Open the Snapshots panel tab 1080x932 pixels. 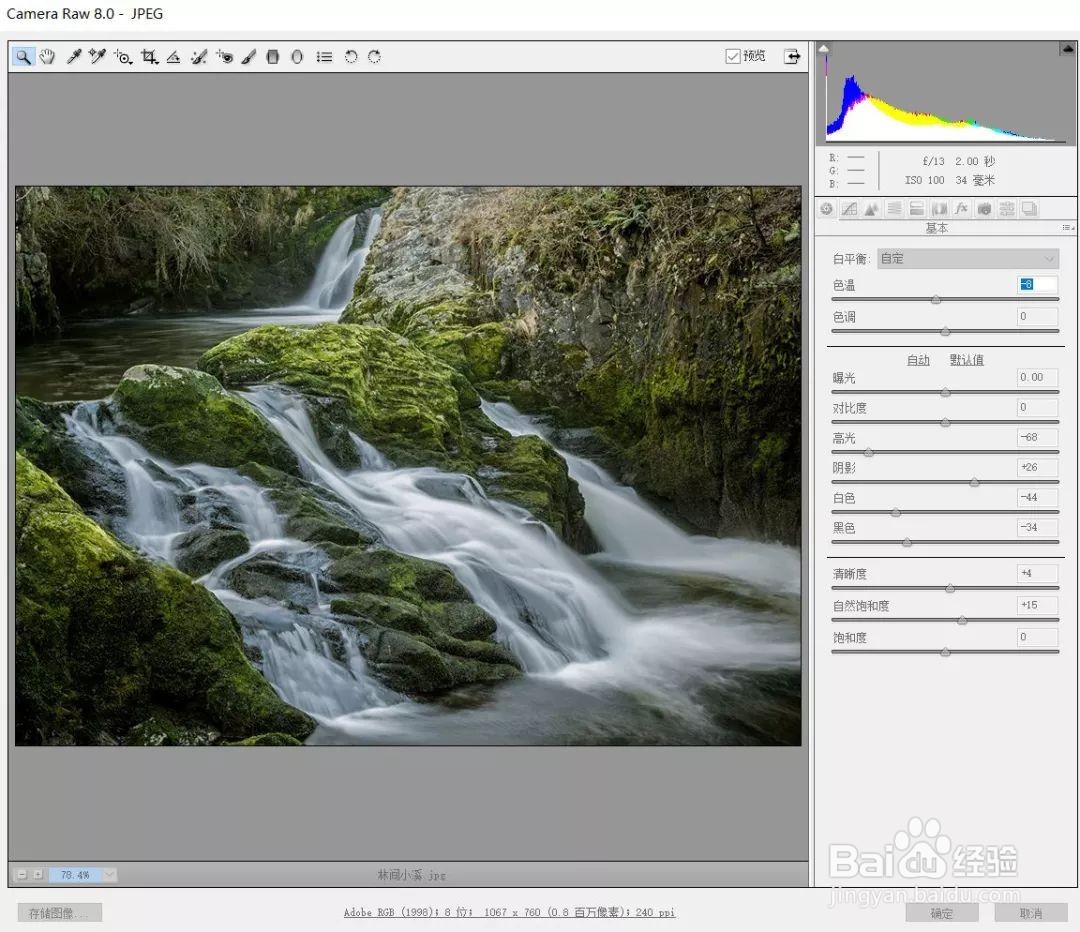point(1030,209)
